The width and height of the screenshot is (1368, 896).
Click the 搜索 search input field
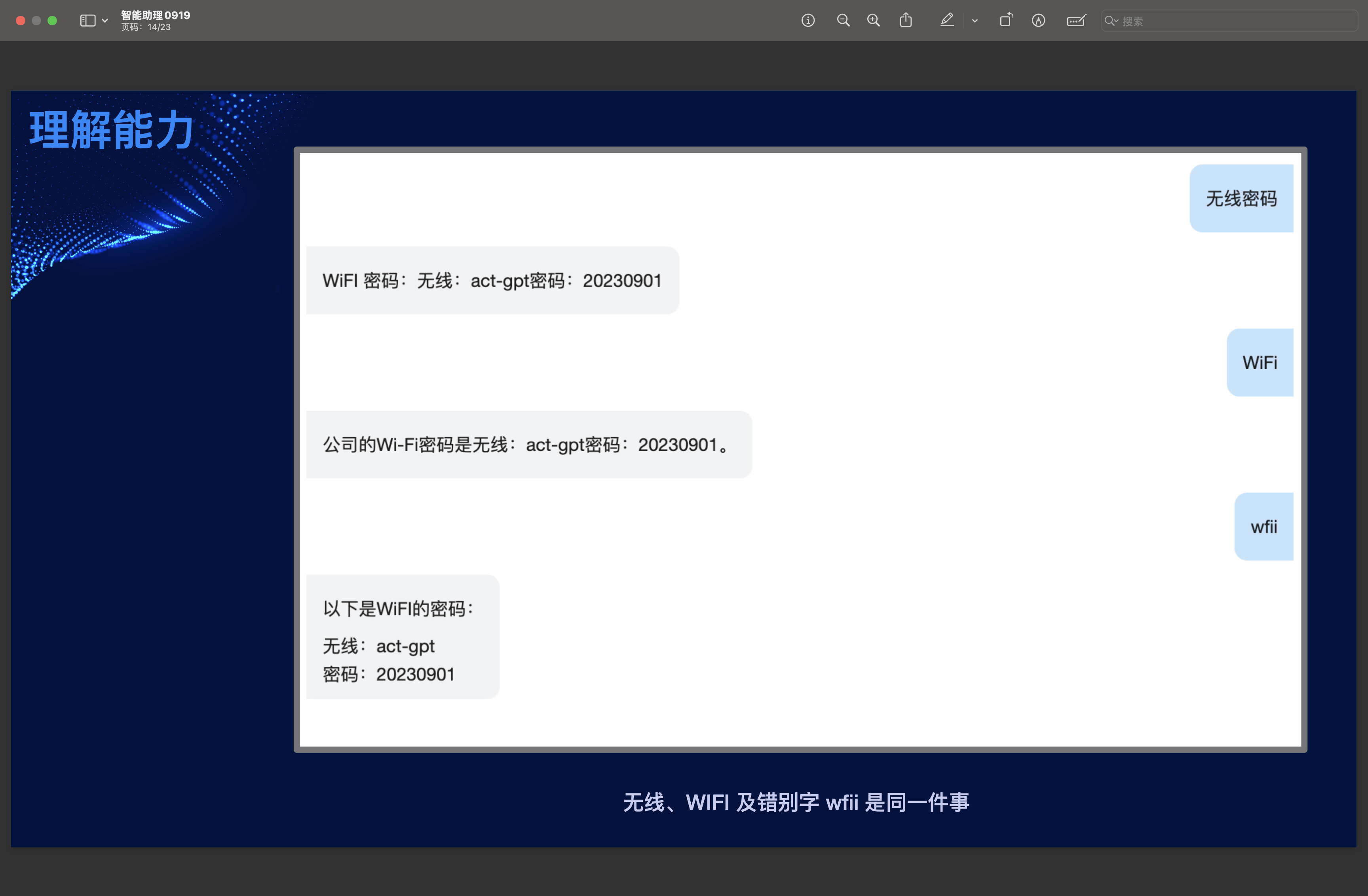1236,21
